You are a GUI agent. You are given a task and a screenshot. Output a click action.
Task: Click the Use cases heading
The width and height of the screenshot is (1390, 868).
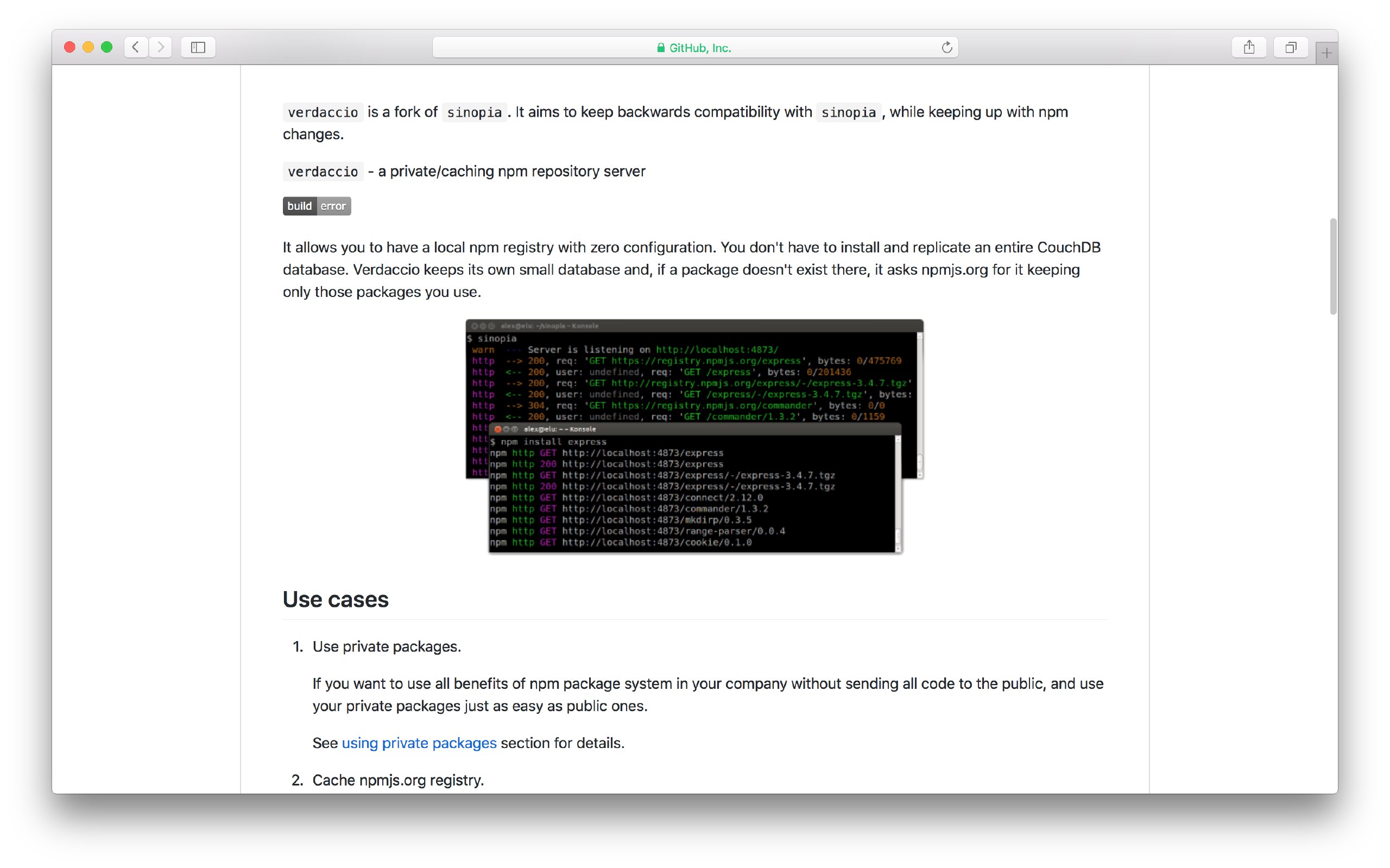click(x=336, y=599)
